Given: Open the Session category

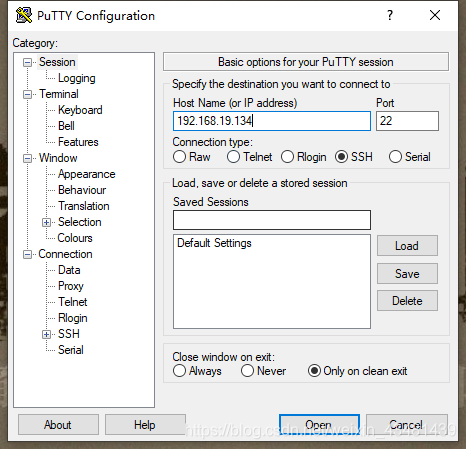Looking at the screenshot, I should [x=57, y=62].
